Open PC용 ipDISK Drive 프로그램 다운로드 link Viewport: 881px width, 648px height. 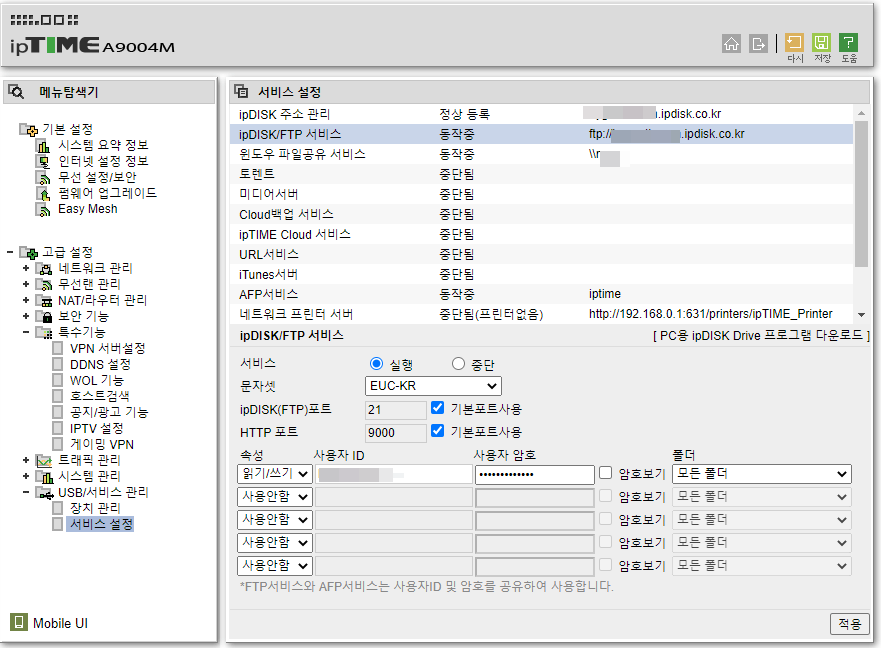761,336
